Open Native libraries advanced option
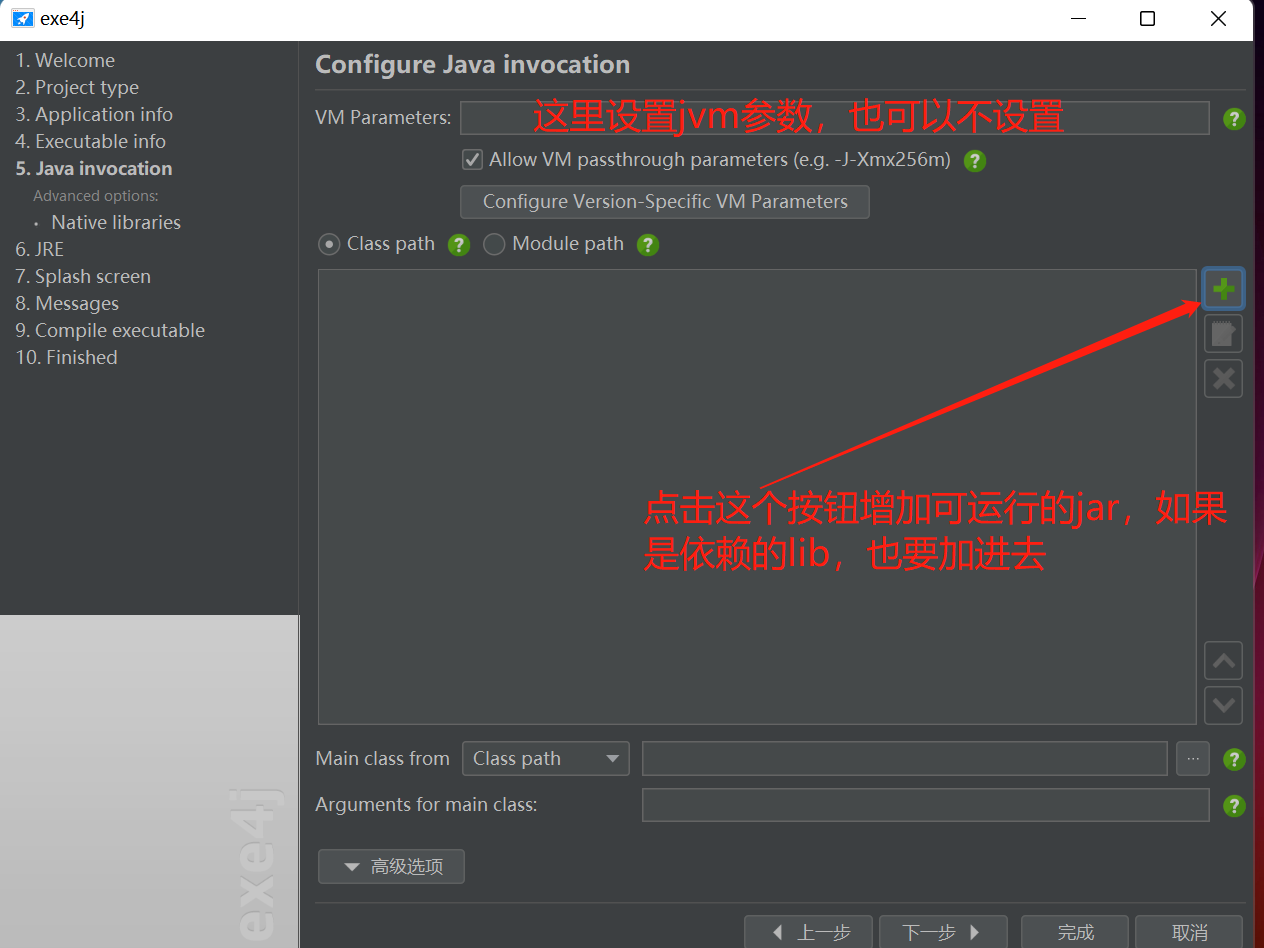The width and height of the screenshot is (1264, 948). click(116, 222)
